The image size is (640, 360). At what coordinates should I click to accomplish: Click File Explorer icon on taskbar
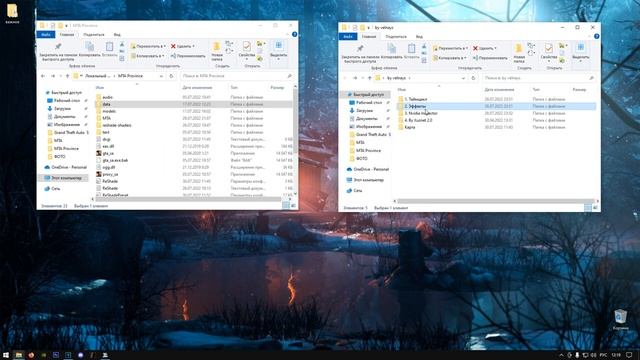(19, 355)
